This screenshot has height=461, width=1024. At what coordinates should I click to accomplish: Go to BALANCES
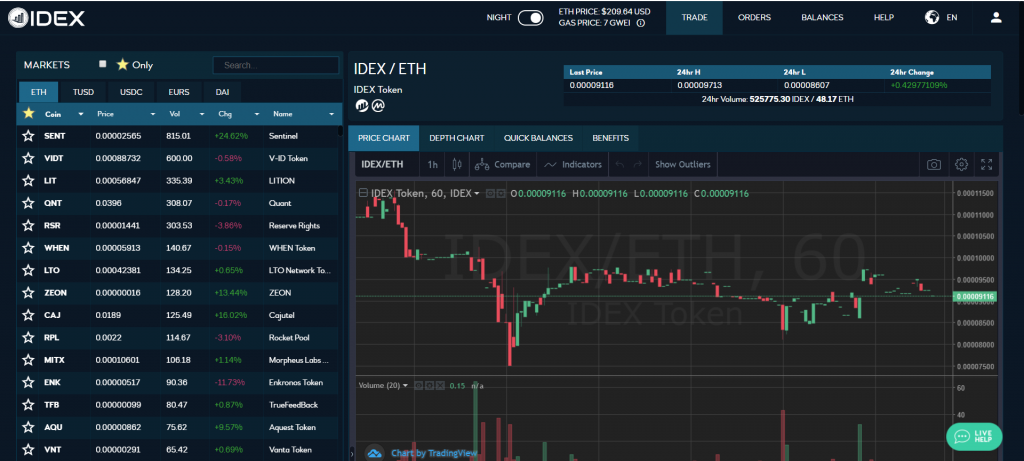pos(822,18)
